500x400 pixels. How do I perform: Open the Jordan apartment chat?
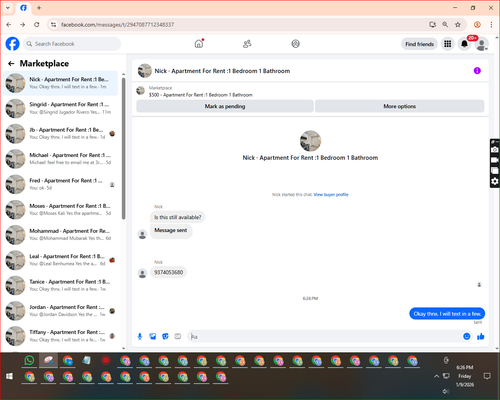pos(61,311)
